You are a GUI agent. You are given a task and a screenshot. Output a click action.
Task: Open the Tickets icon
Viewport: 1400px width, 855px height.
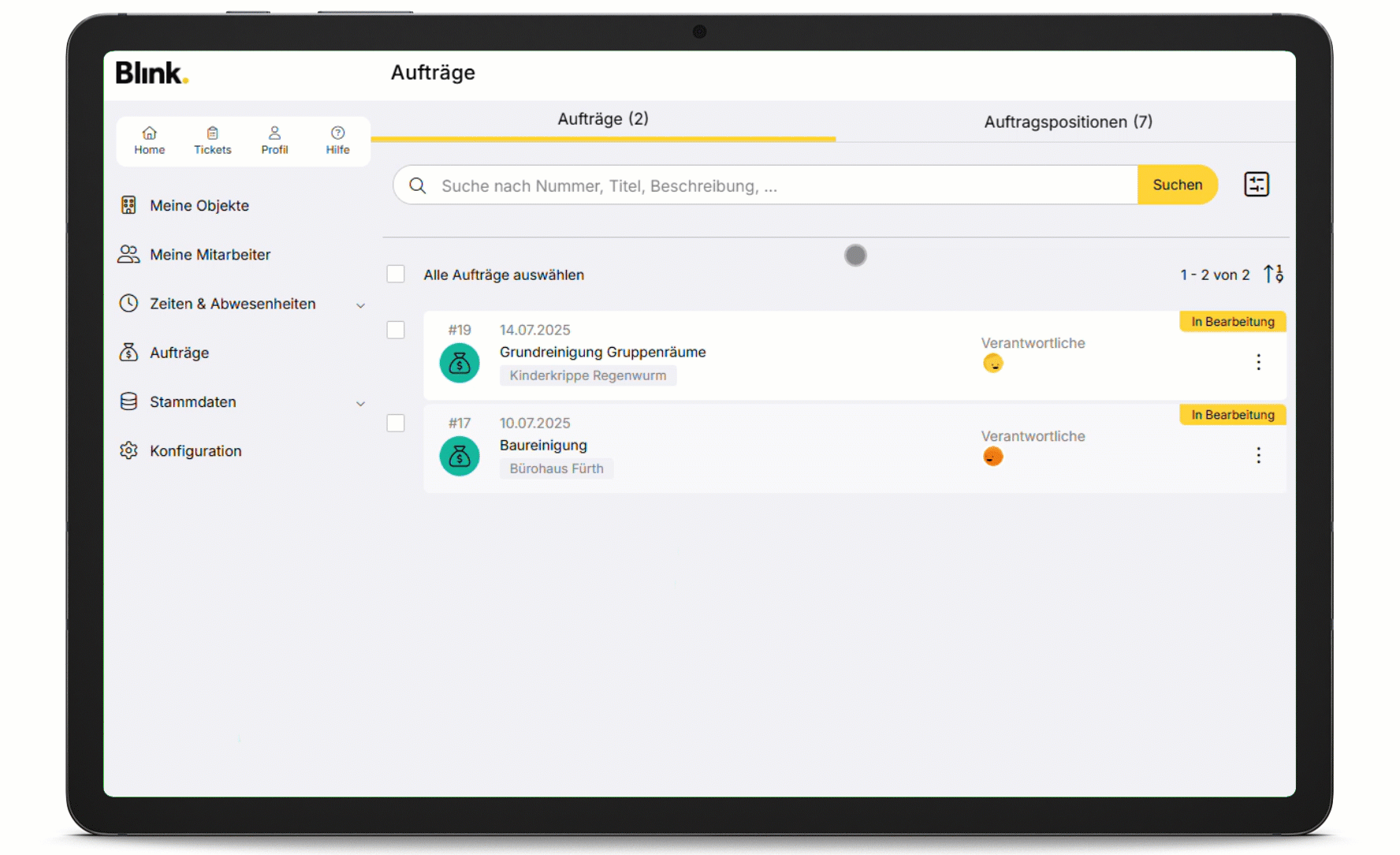[x=212, y=140]
